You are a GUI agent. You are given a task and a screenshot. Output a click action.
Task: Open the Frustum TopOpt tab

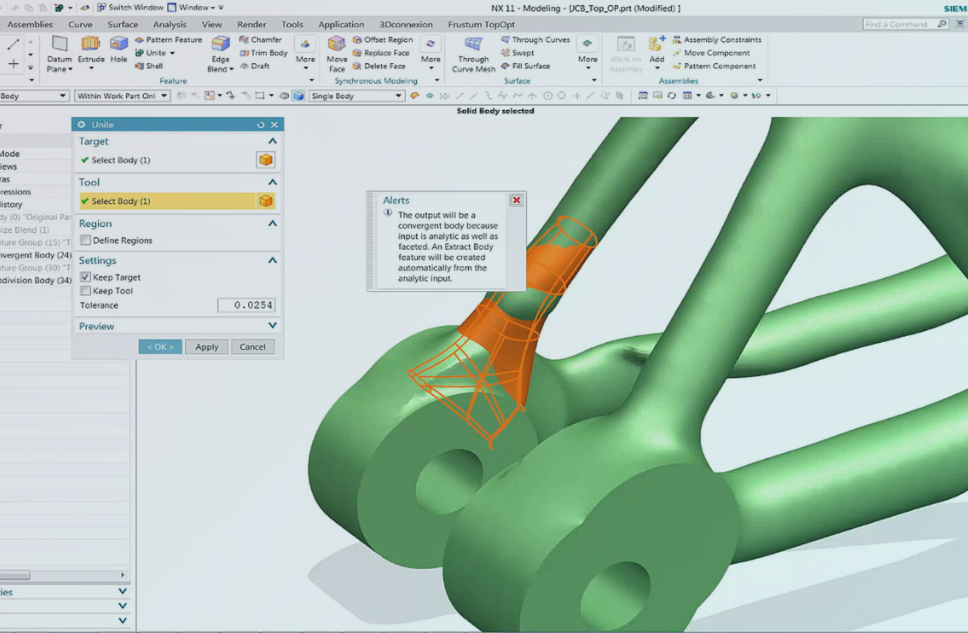coord(481,24)
